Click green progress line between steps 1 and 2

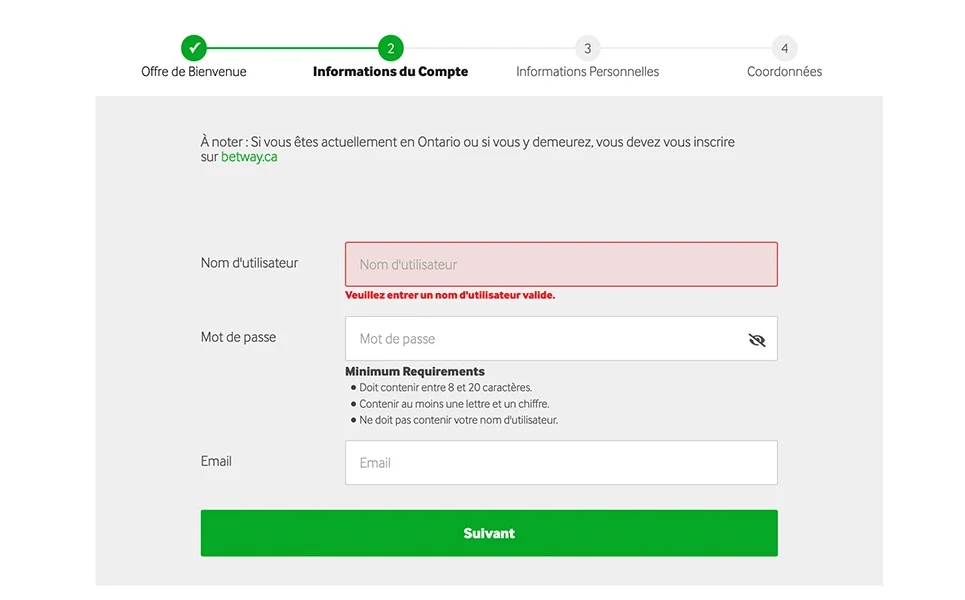pos(292,47)
